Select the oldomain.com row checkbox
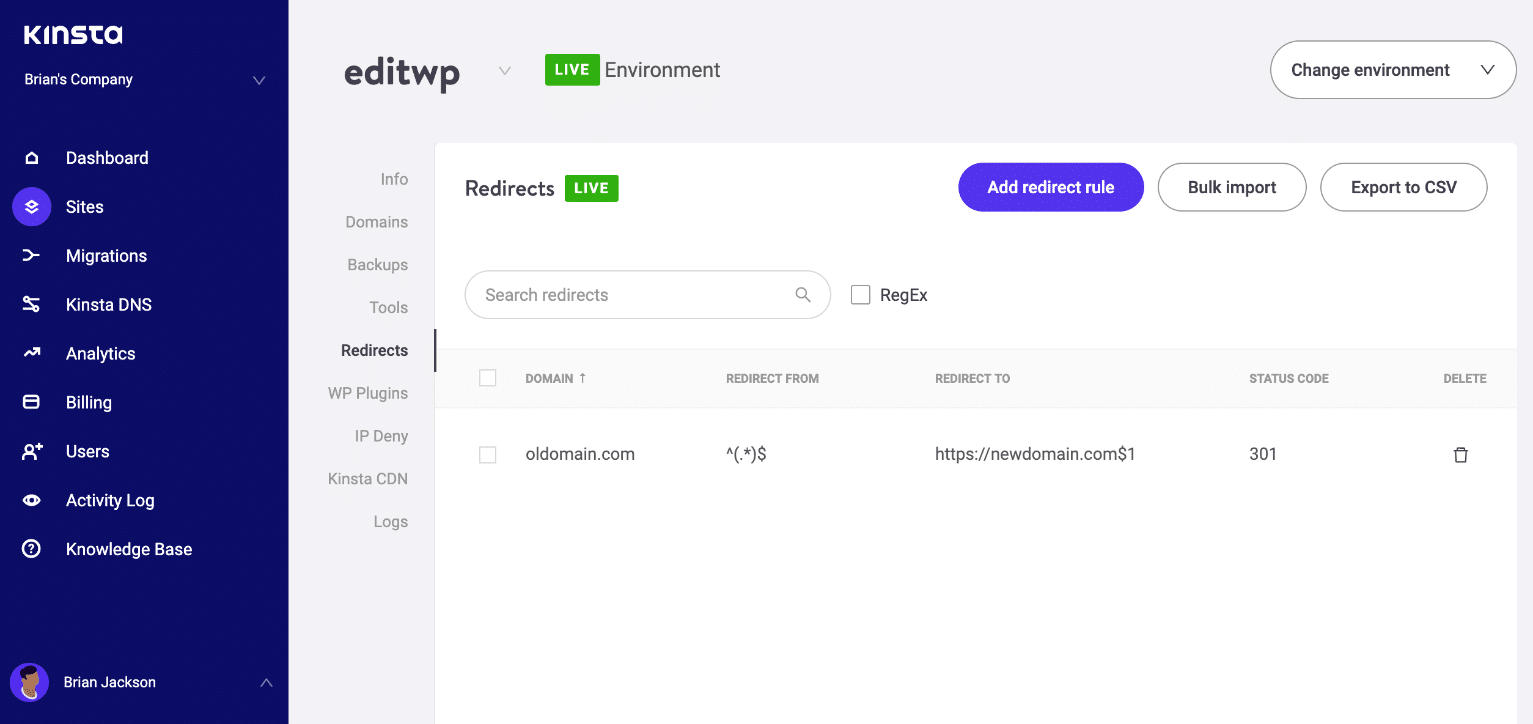Viewport: 1533px width, 724px height. tap(488, 454)
